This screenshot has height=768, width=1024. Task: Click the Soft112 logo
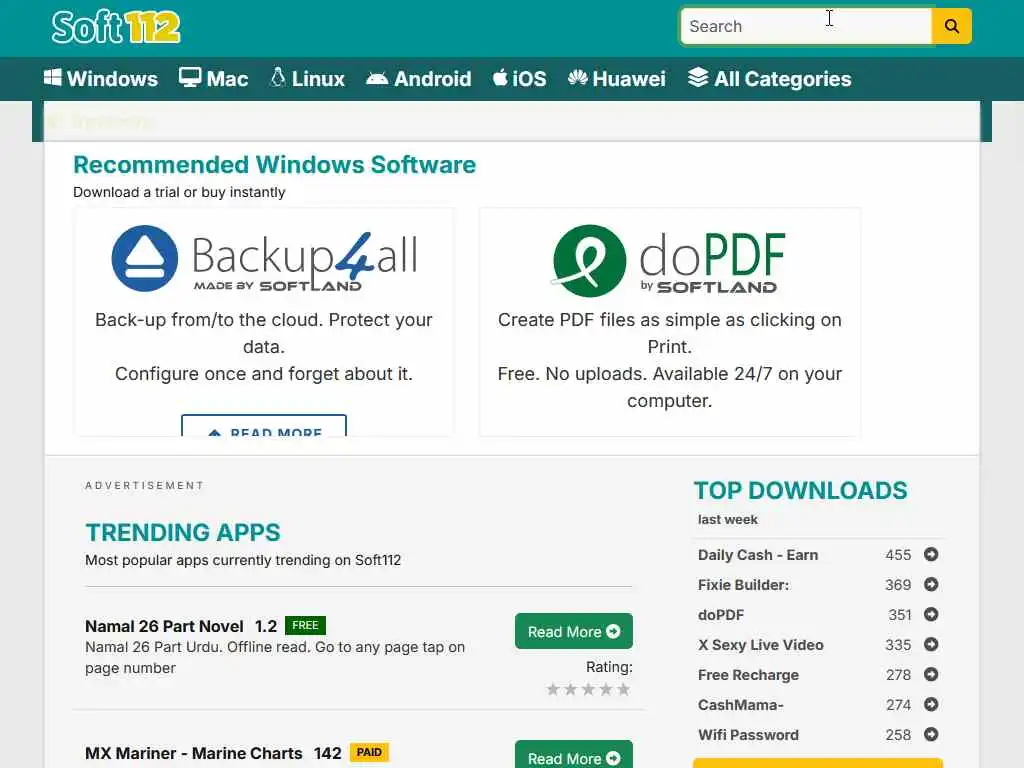(x=116, y=27)
